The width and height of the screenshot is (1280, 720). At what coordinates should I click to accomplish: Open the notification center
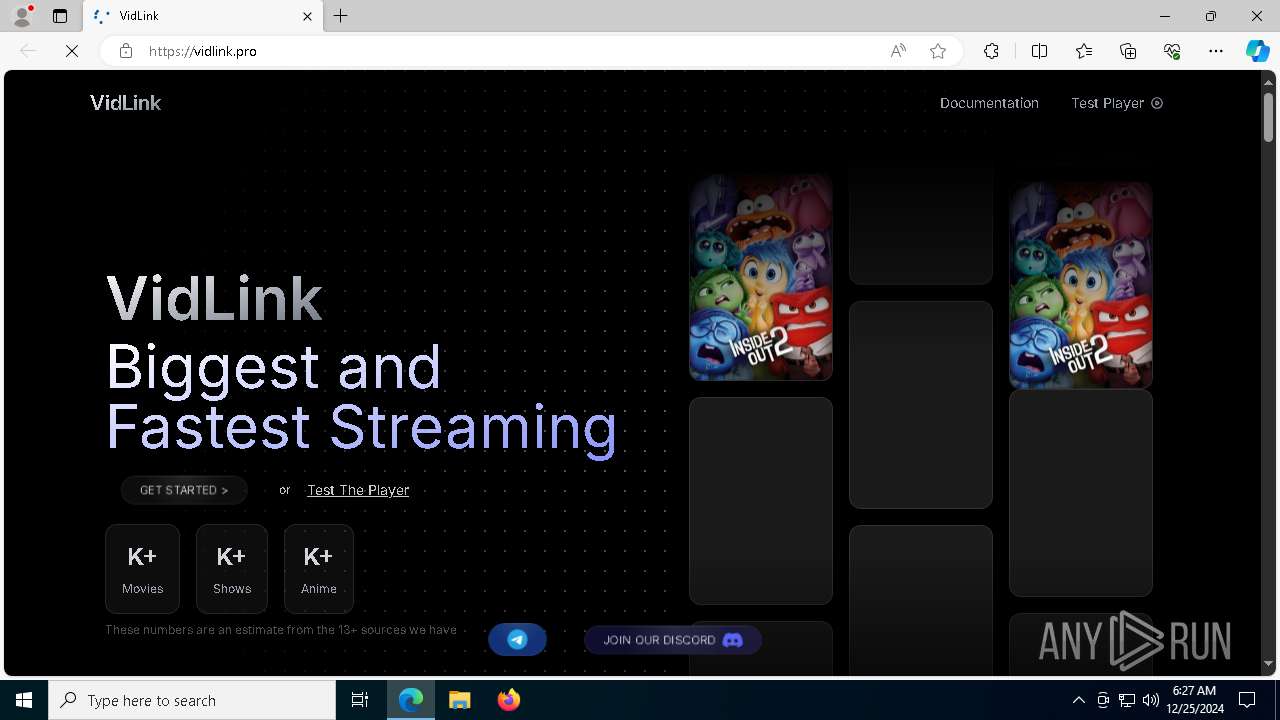tap(1247, 700)
